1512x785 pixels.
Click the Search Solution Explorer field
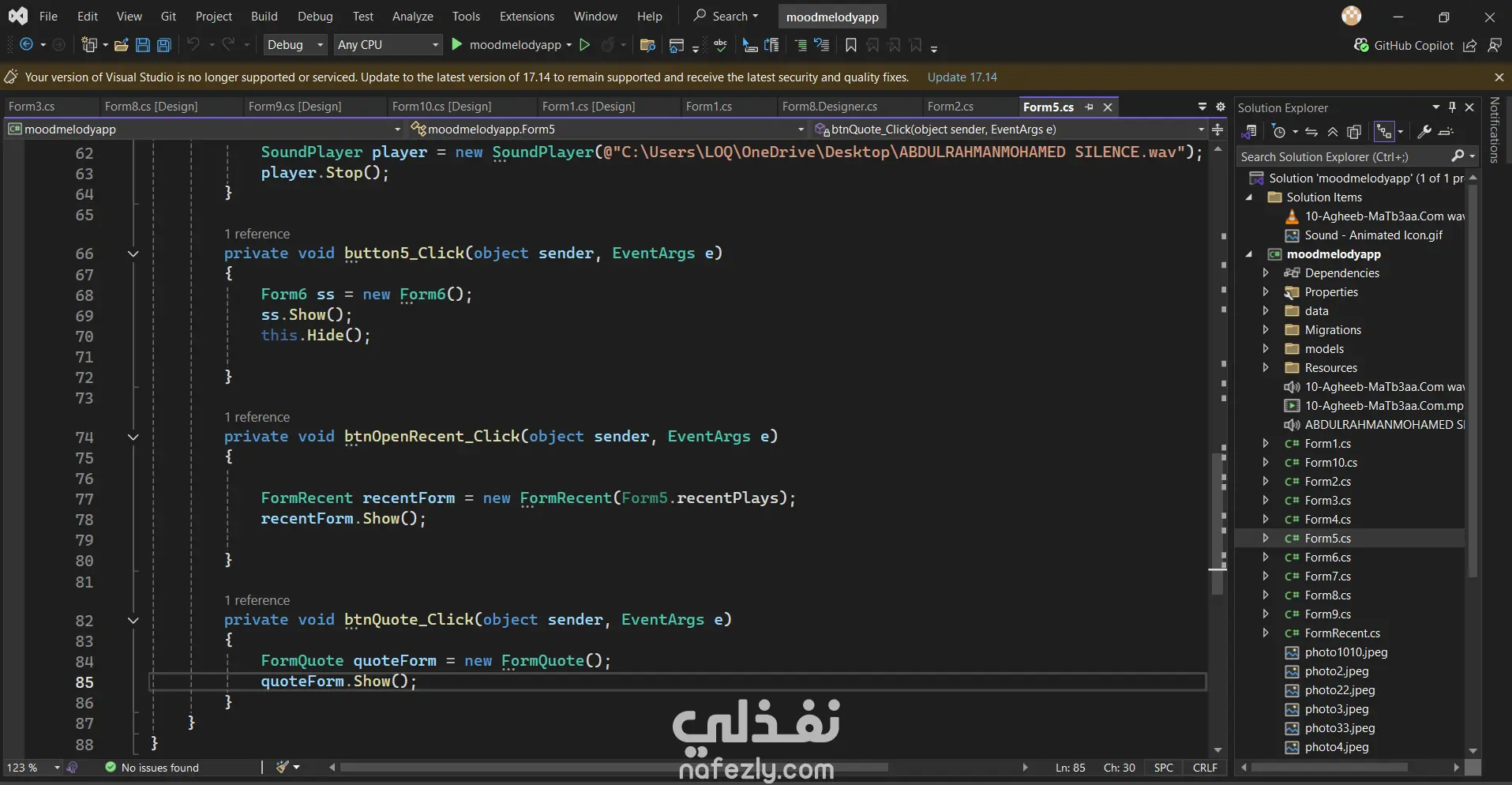coord(1342,157)
